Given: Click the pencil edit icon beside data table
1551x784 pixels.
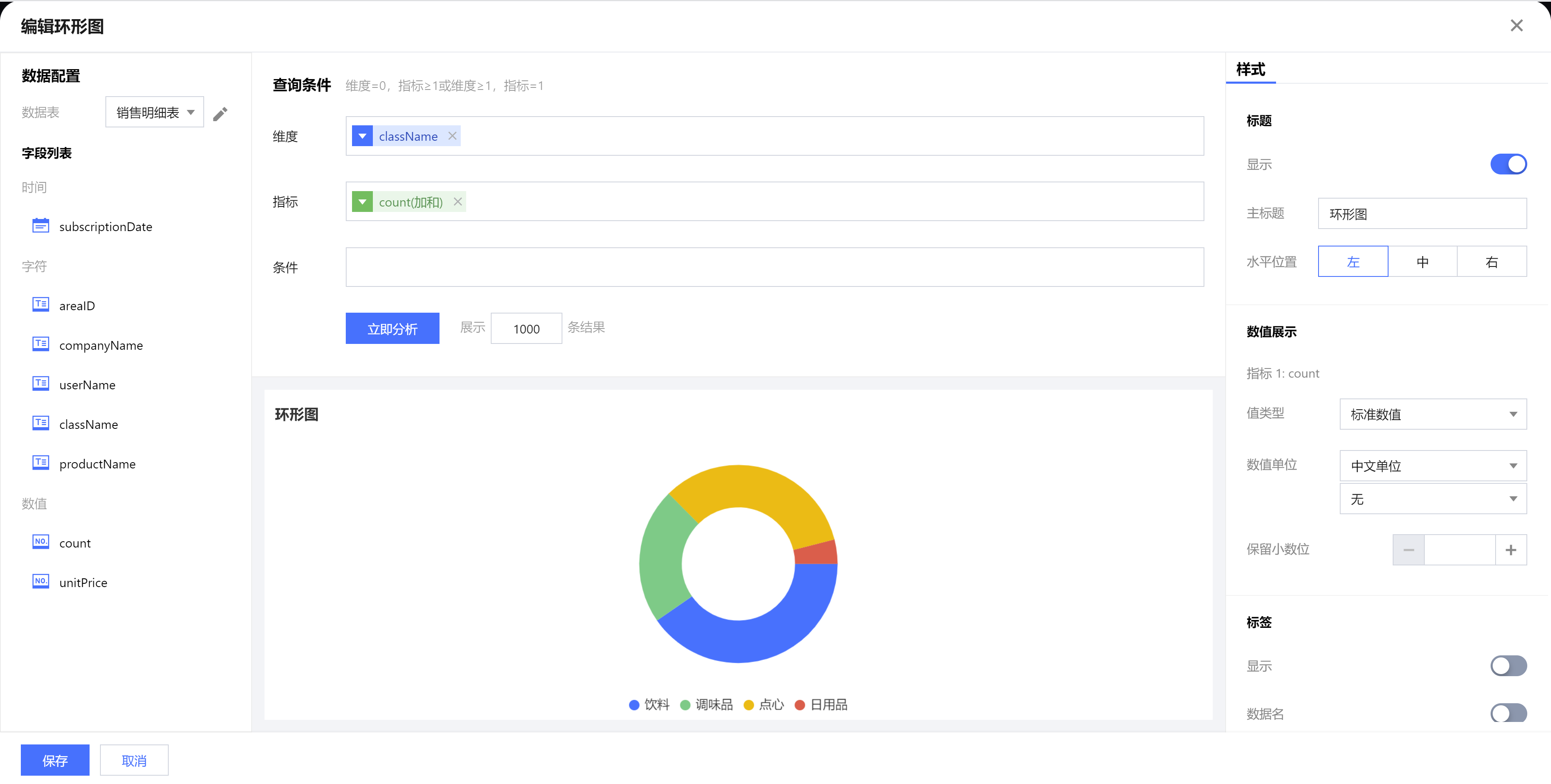Looking at the screenshot, I should point(220,114).
